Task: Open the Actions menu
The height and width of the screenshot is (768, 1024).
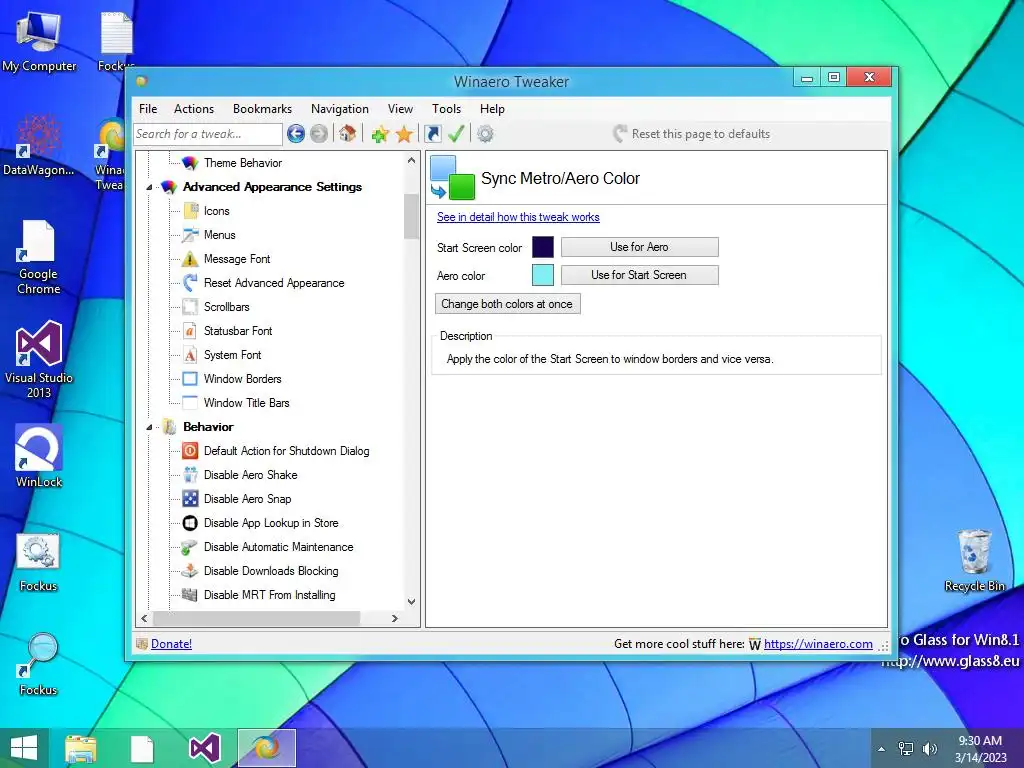Action: coord(194,109)
